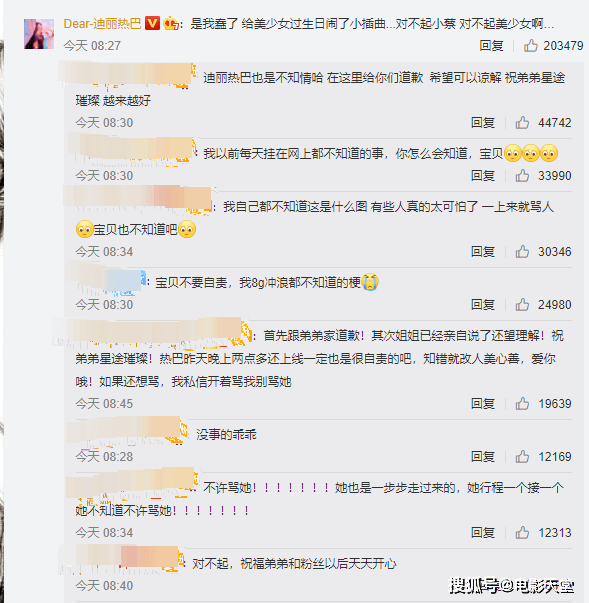Click thumbs-up next to 12313
This screenshot has height=603, width=589.
522,533
